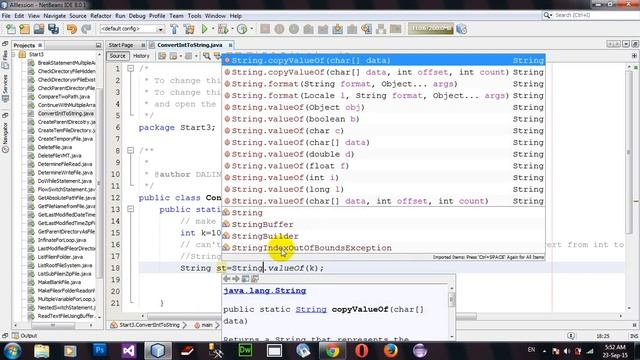Click the memory usage garbage collection bar
Screen dimensions: 640x360
pos(430,29)
